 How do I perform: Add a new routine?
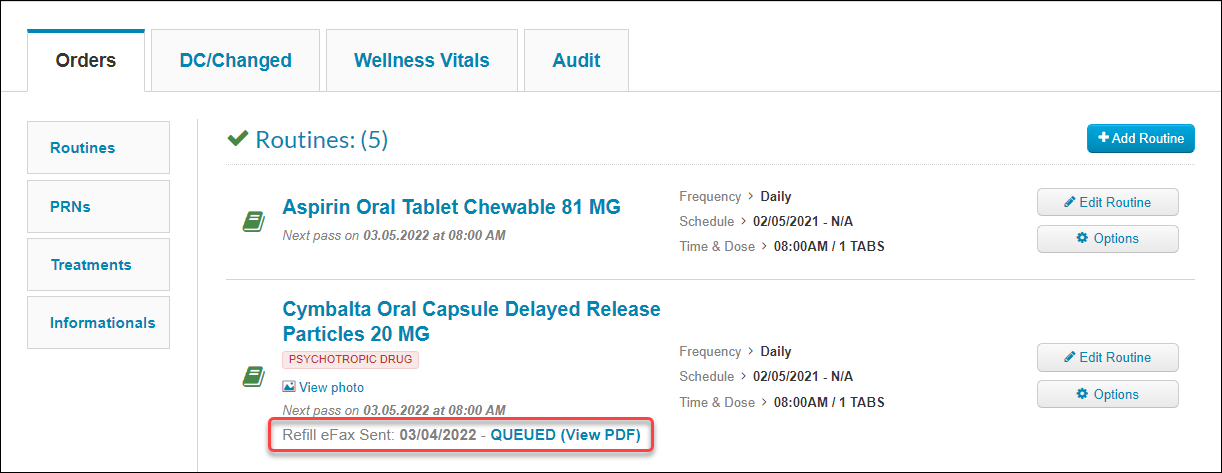tap(1141, 138)
